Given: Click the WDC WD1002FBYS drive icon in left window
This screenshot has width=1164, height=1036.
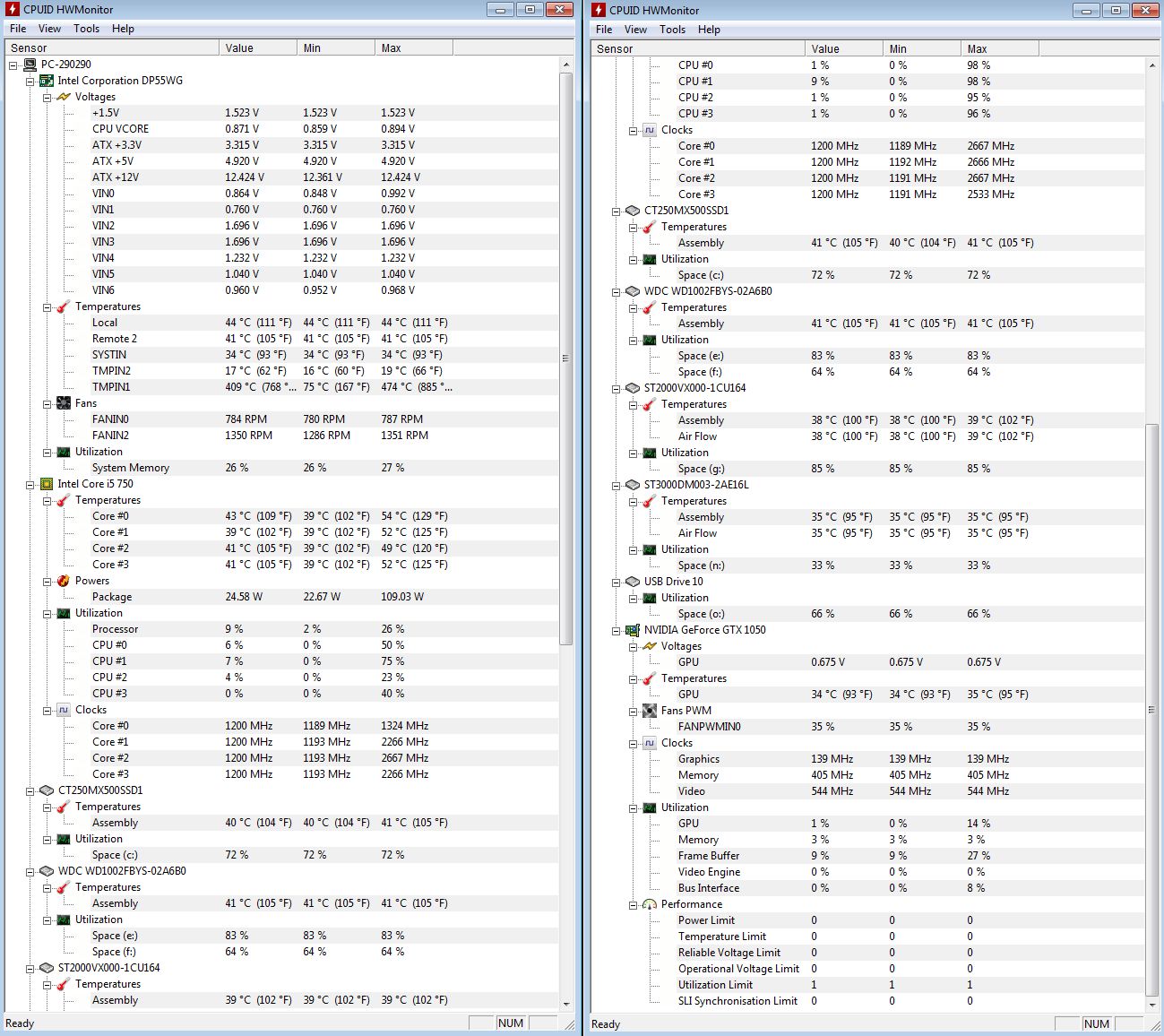Looking at the screenshot, I should click(47, 871).
